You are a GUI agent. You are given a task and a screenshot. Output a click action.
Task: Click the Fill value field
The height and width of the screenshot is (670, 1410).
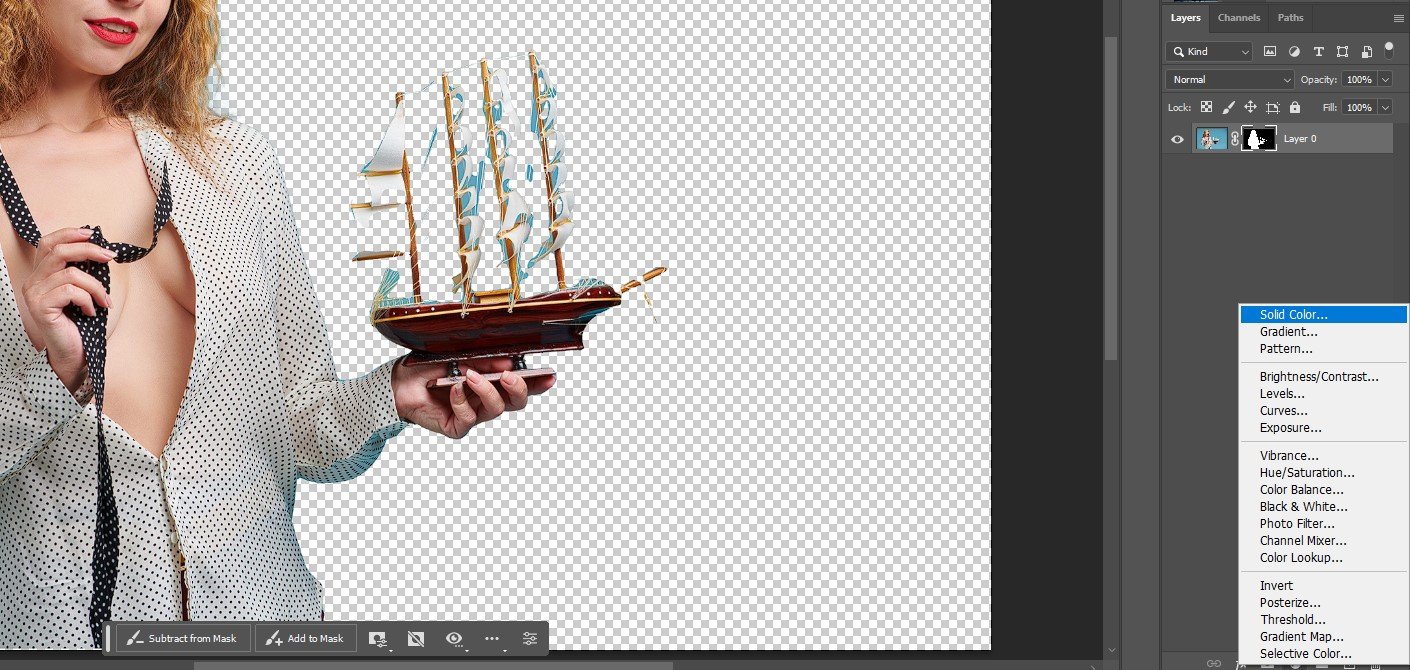pos(1359,107)
